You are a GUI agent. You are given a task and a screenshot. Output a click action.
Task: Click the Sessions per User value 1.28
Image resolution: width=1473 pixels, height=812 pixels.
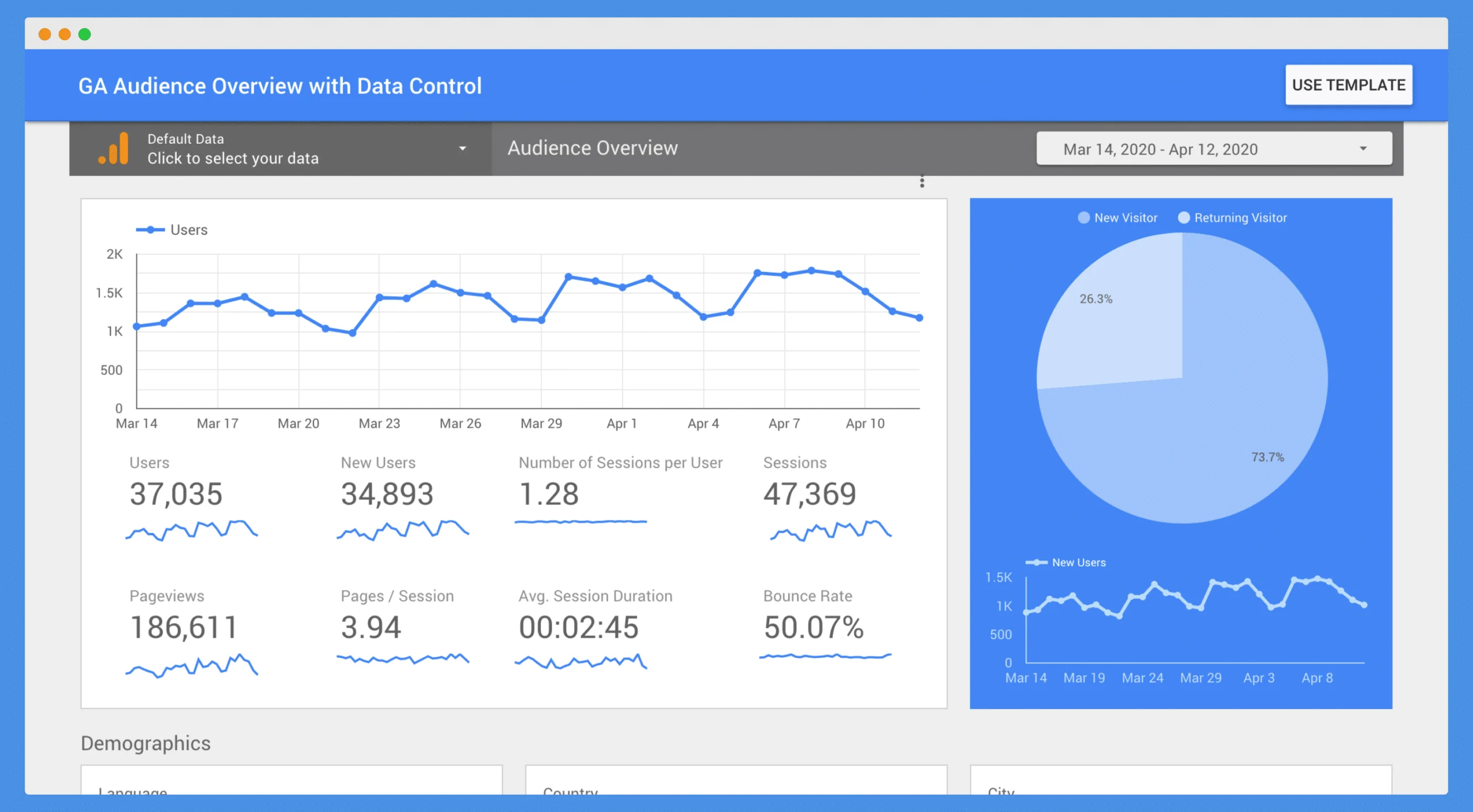pos(548,494)
